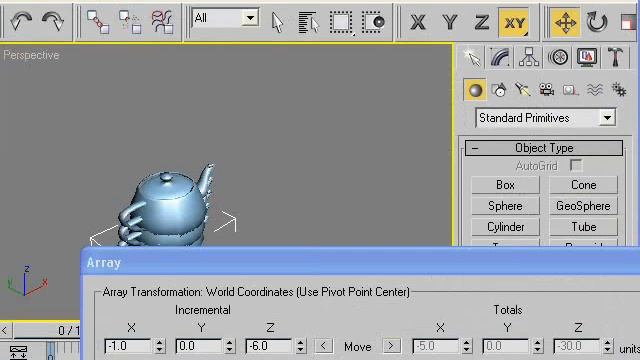
Task: Click the Incremental Z move field
Action: [269, 346]
